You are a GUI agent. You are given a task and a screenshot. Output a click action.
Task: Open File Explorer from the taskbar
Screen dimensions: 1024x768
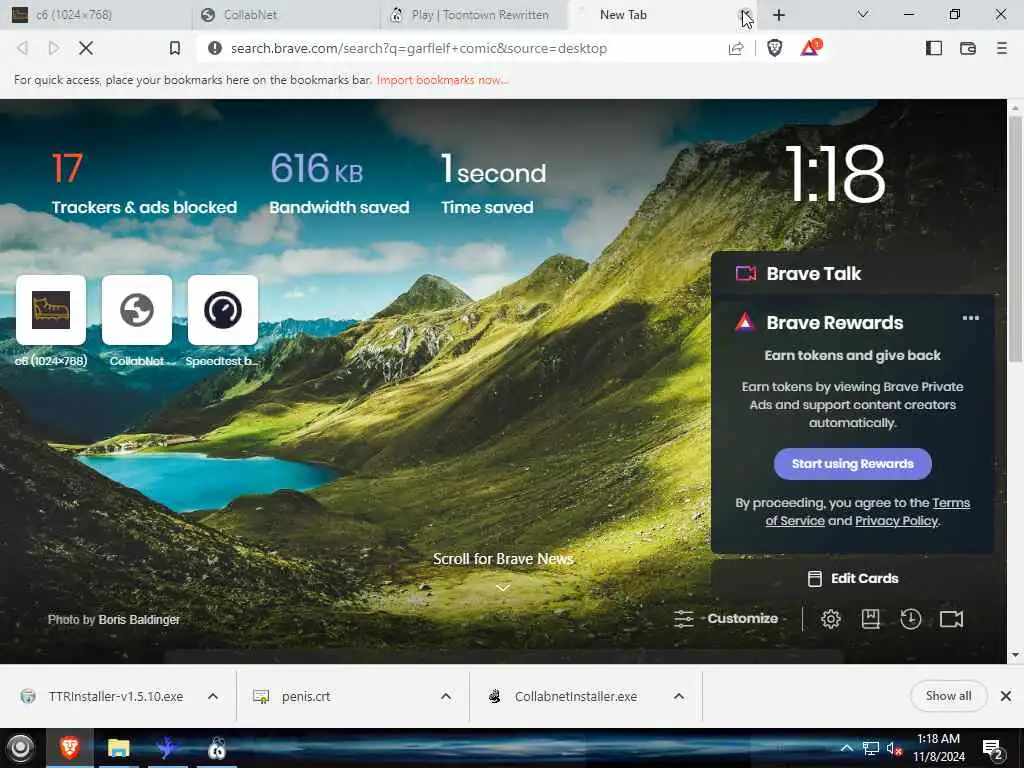pyautogui.click(x=118, y=748)
